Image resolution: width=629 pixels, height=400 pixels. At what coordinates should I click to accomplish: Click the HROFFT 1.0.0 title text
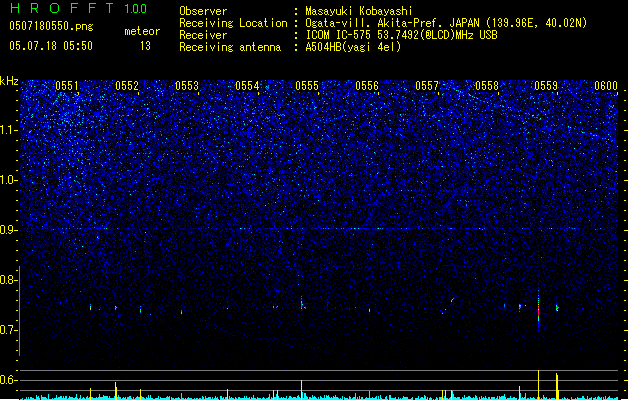click(79, 8)
